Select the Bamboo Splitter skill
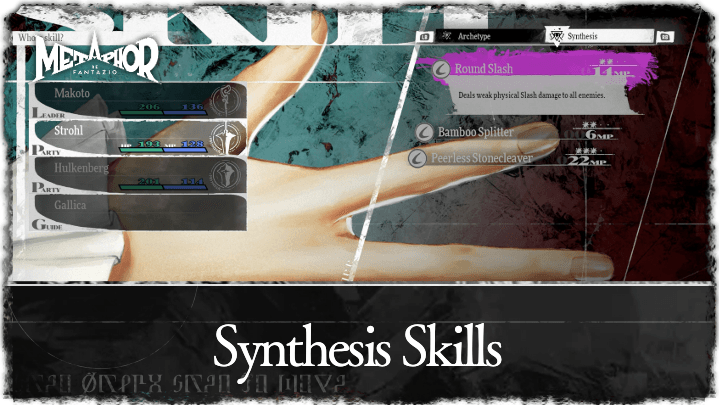The image size is (720, 405). pos(517,132)
